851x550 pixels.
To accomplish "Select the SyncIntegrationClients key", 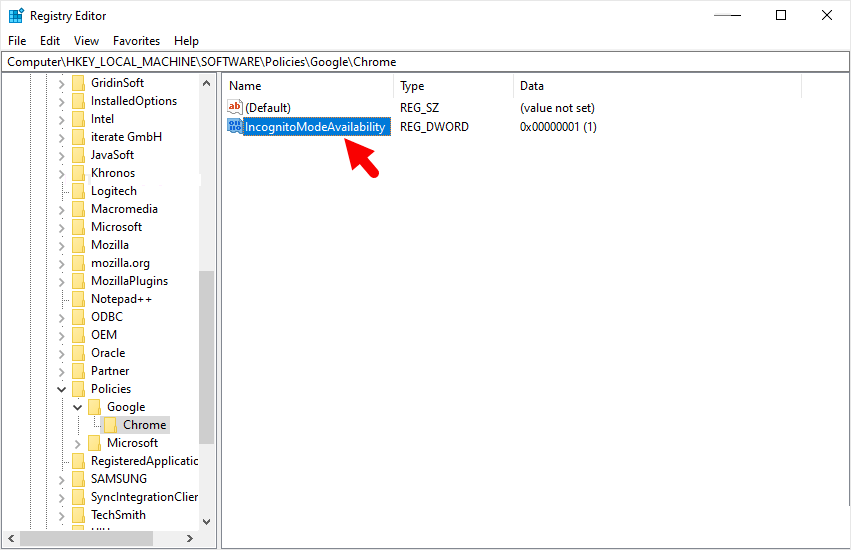I will (144, 497).
